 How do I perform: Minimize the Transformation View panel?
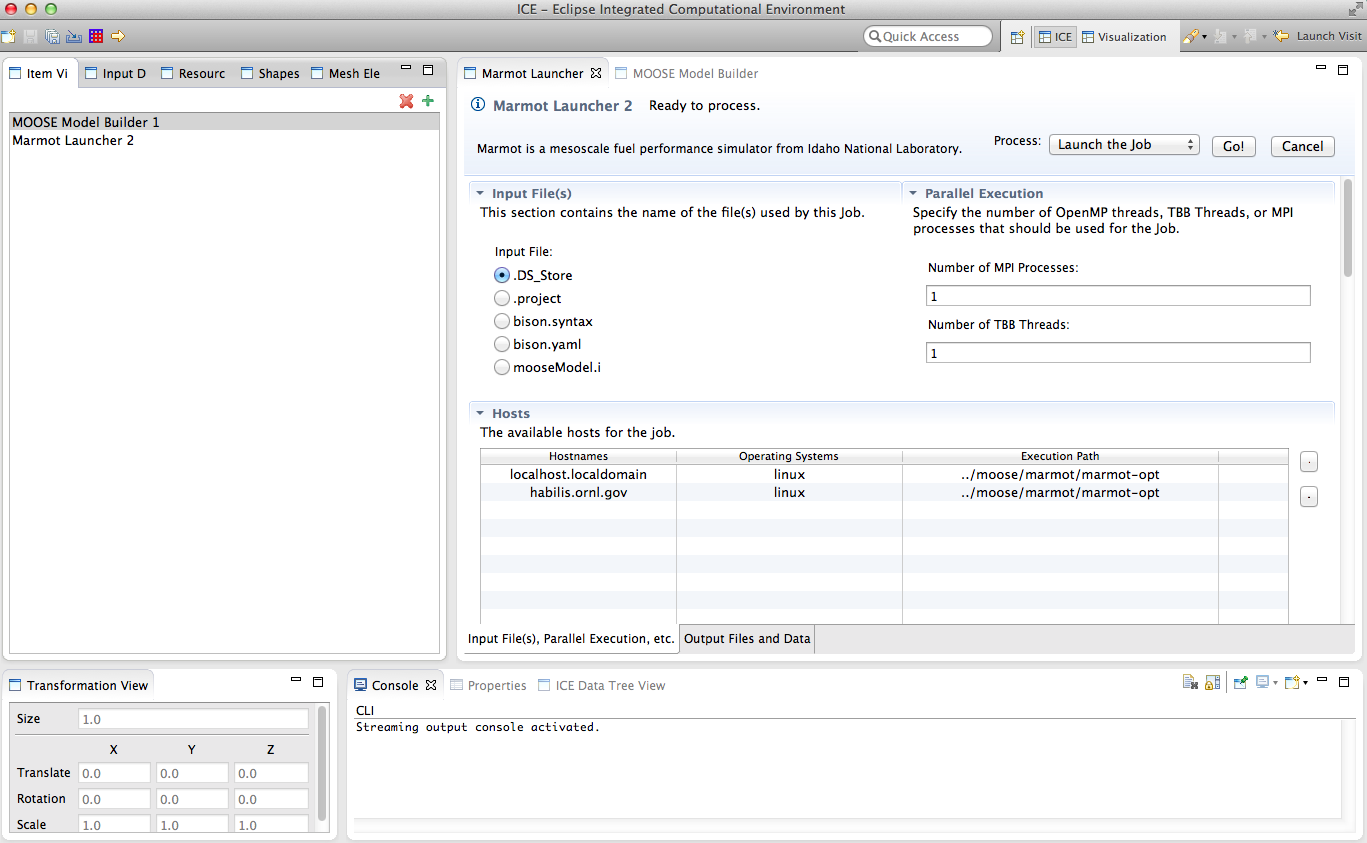click(x=296, y=681)
